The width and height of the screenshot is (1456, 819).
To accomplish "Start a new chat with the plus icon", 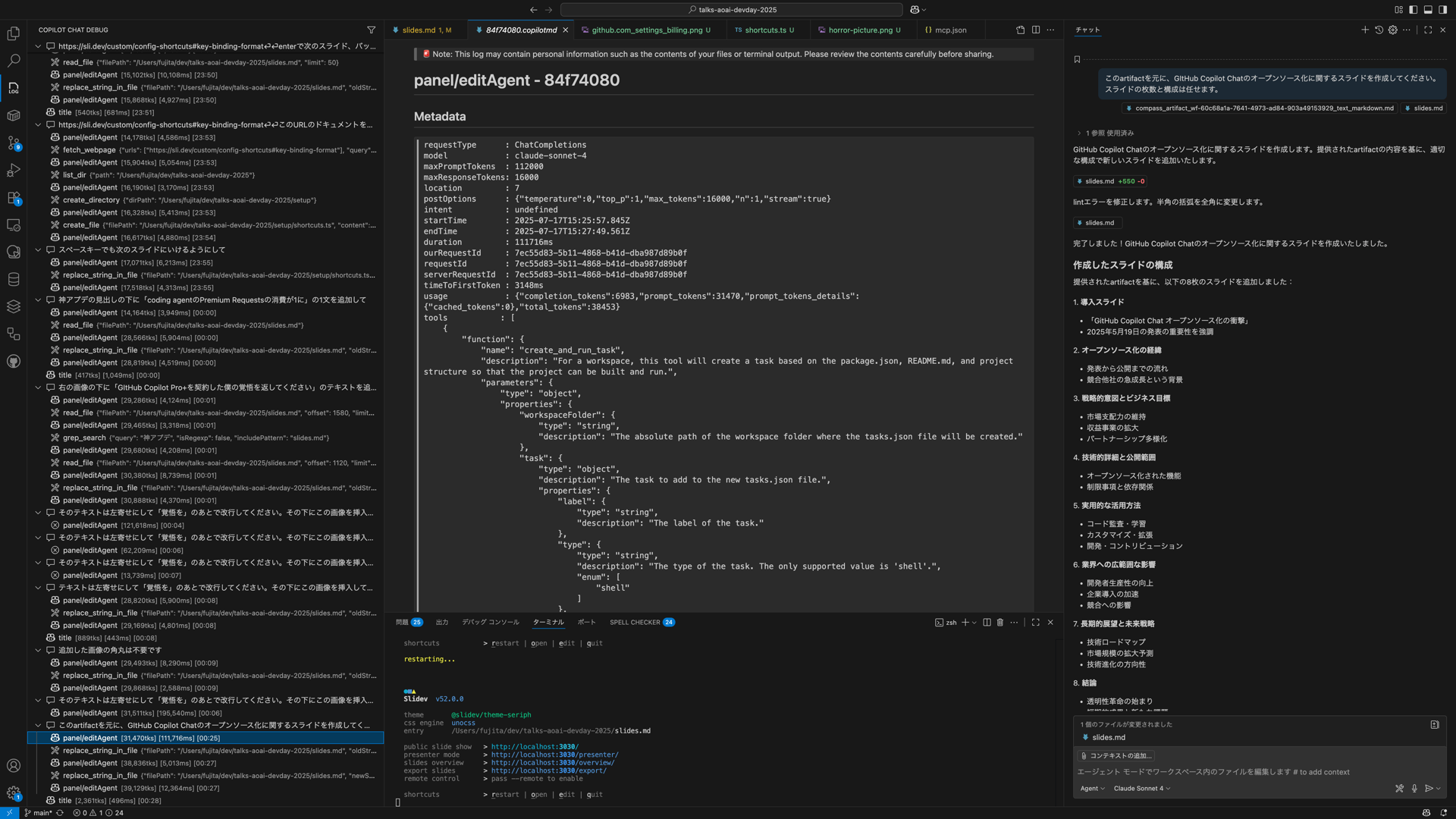I will [1365, 30].
